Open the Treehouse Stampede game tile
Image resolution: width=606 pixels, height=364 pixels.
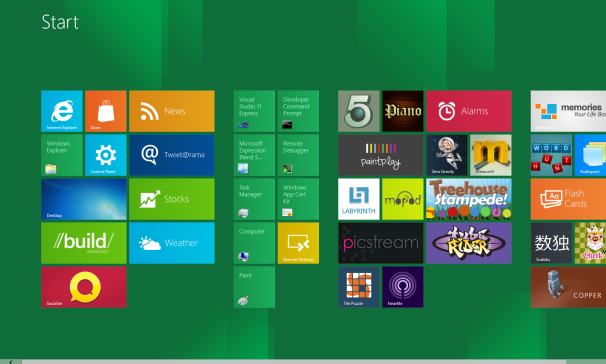tap(469, 199)
